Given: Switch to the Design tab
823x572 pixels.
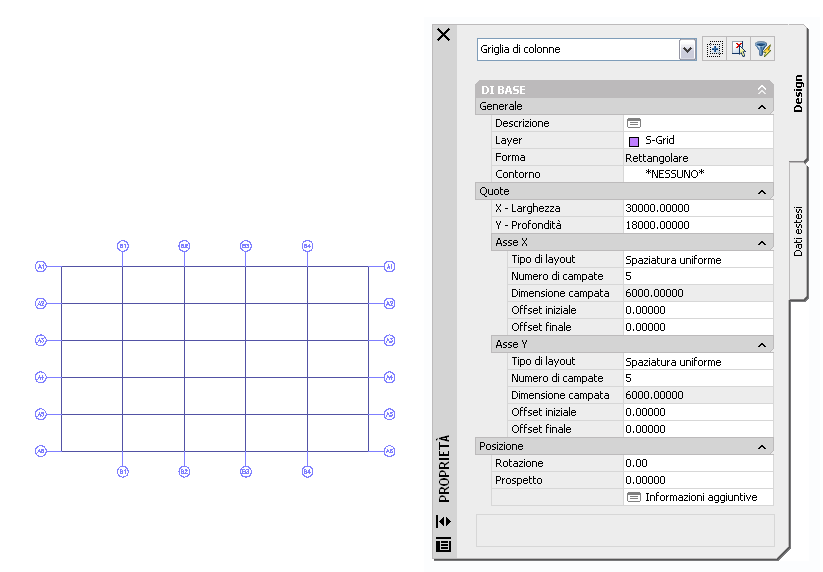Looking at the screenshot, I should pos(798,93).
